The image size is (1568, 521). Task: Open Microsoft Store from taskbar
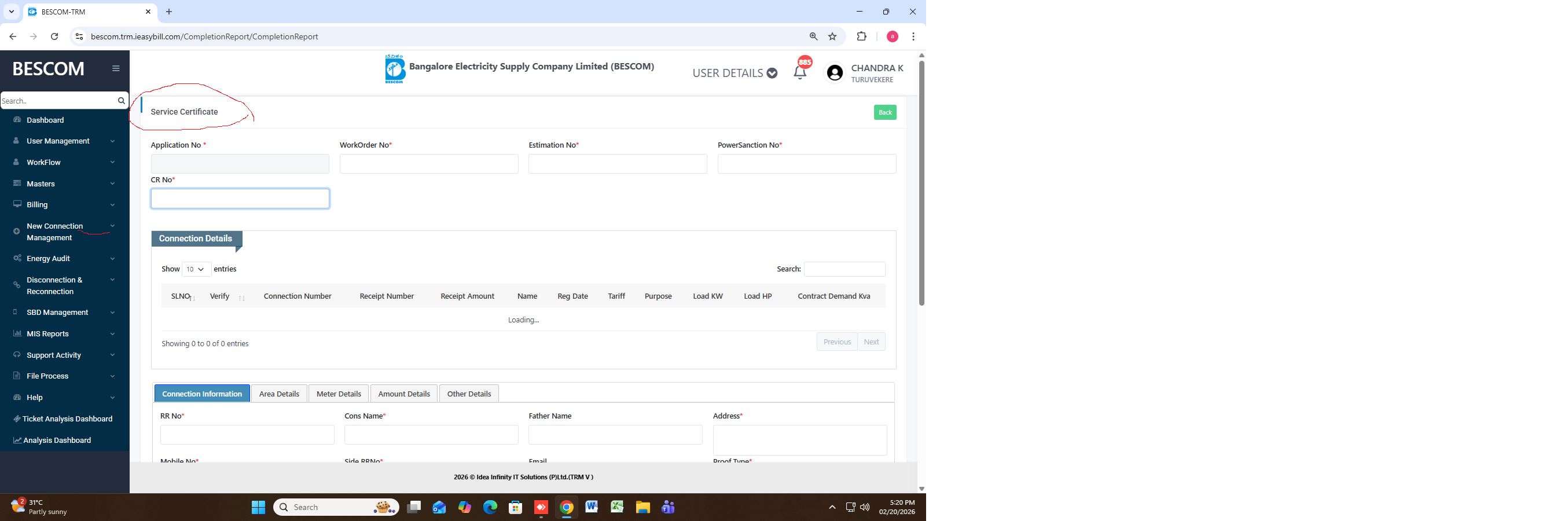pos(516,507)
